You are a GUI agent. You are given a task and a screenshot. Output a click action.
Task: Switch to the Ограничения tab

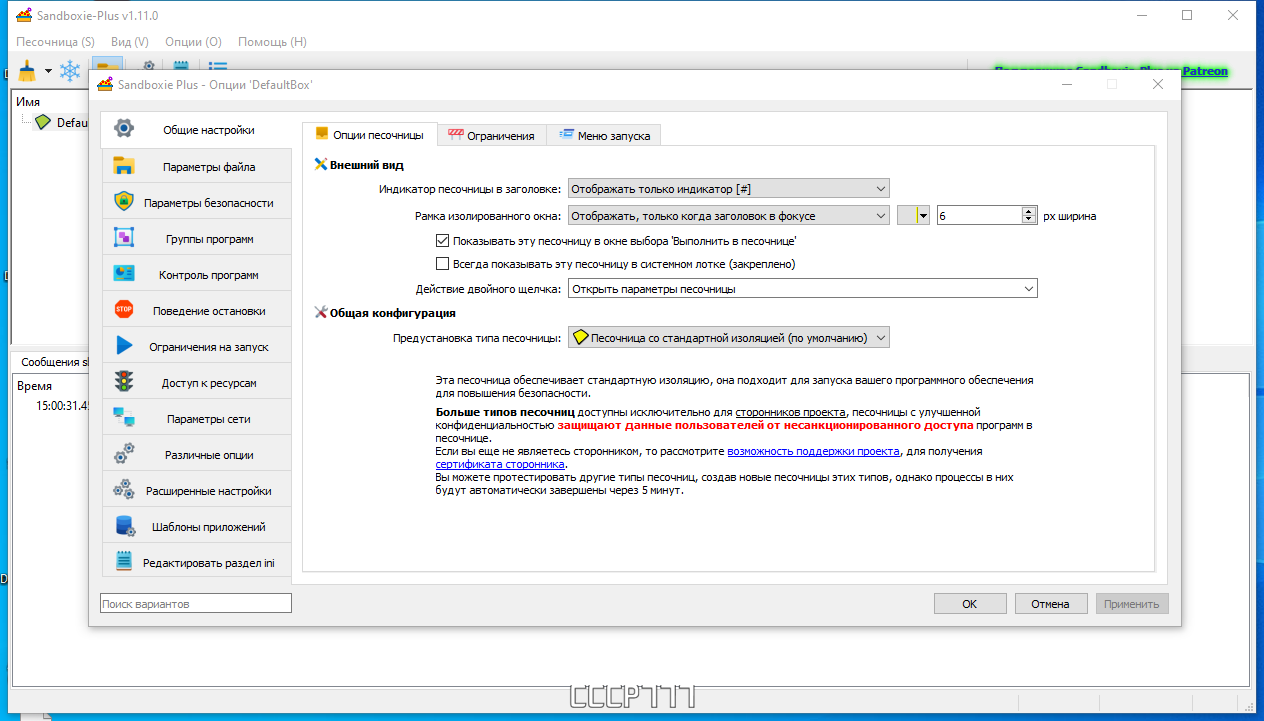[491, 135]
